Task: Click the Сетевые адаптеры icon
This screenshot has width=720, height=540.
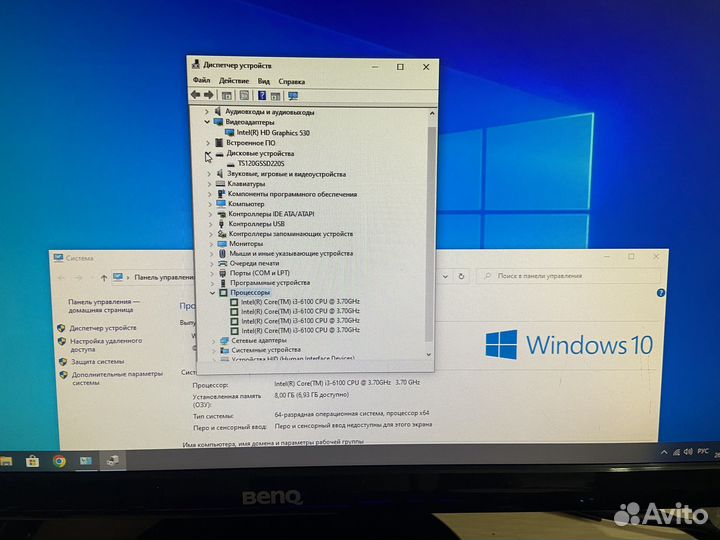Action: [224, 341]
